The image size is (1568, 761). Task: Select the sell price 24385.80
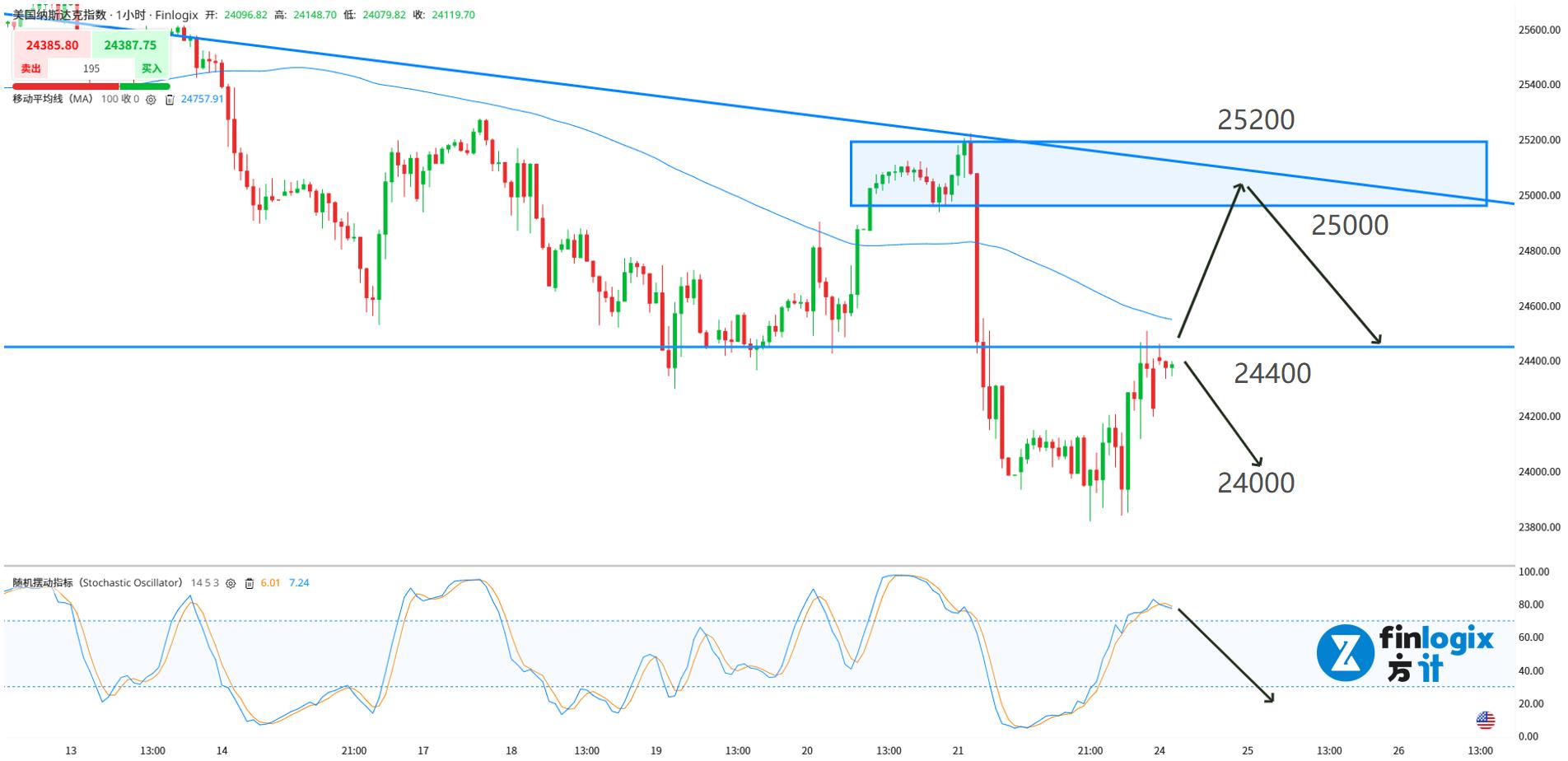(52, 45)
